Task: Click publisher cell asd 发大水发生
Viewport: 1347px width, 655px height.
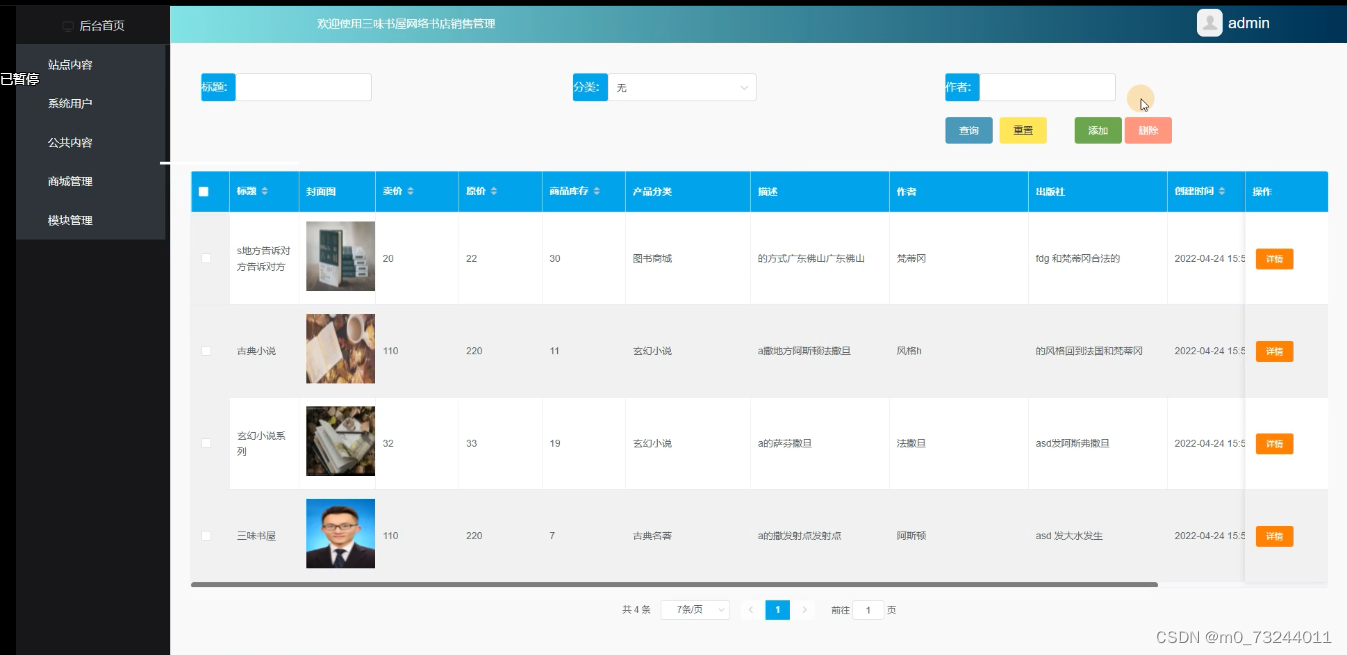Action: pos(1069,536)
